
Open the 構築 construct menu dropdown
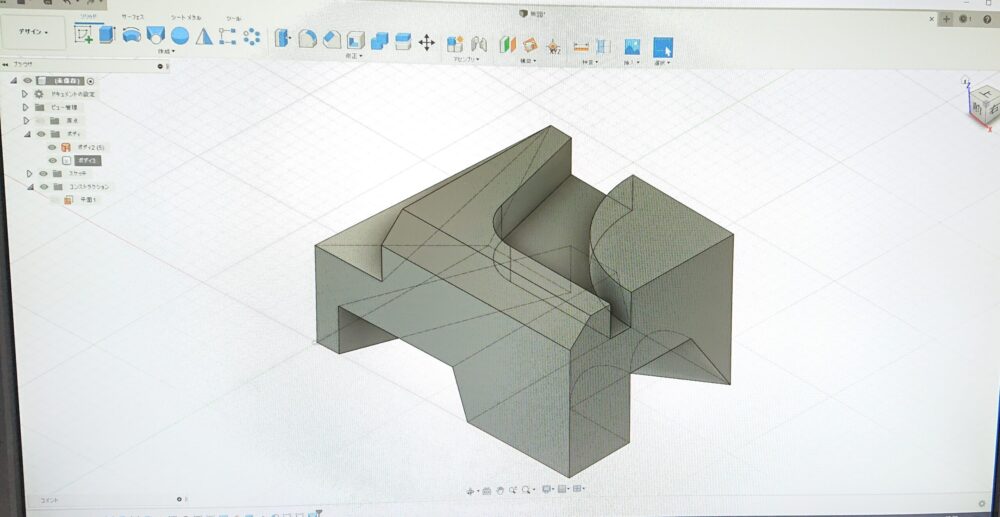coord(529,61)
